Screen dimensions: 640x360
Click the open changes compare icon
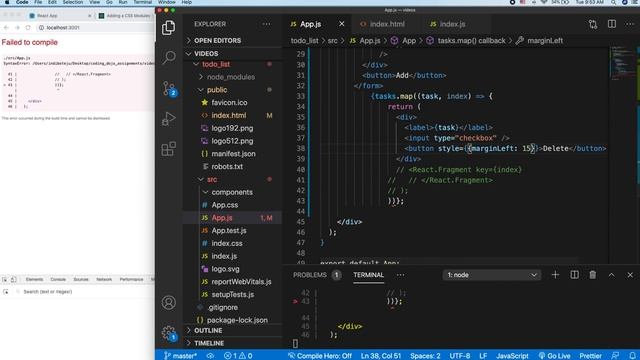593,24
